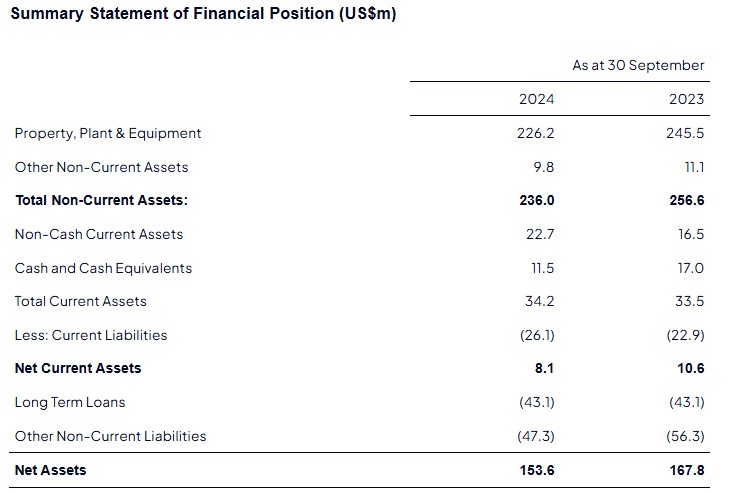Select the 2023 column header
This screenshot has width=731, height=493.
(685, 99)
